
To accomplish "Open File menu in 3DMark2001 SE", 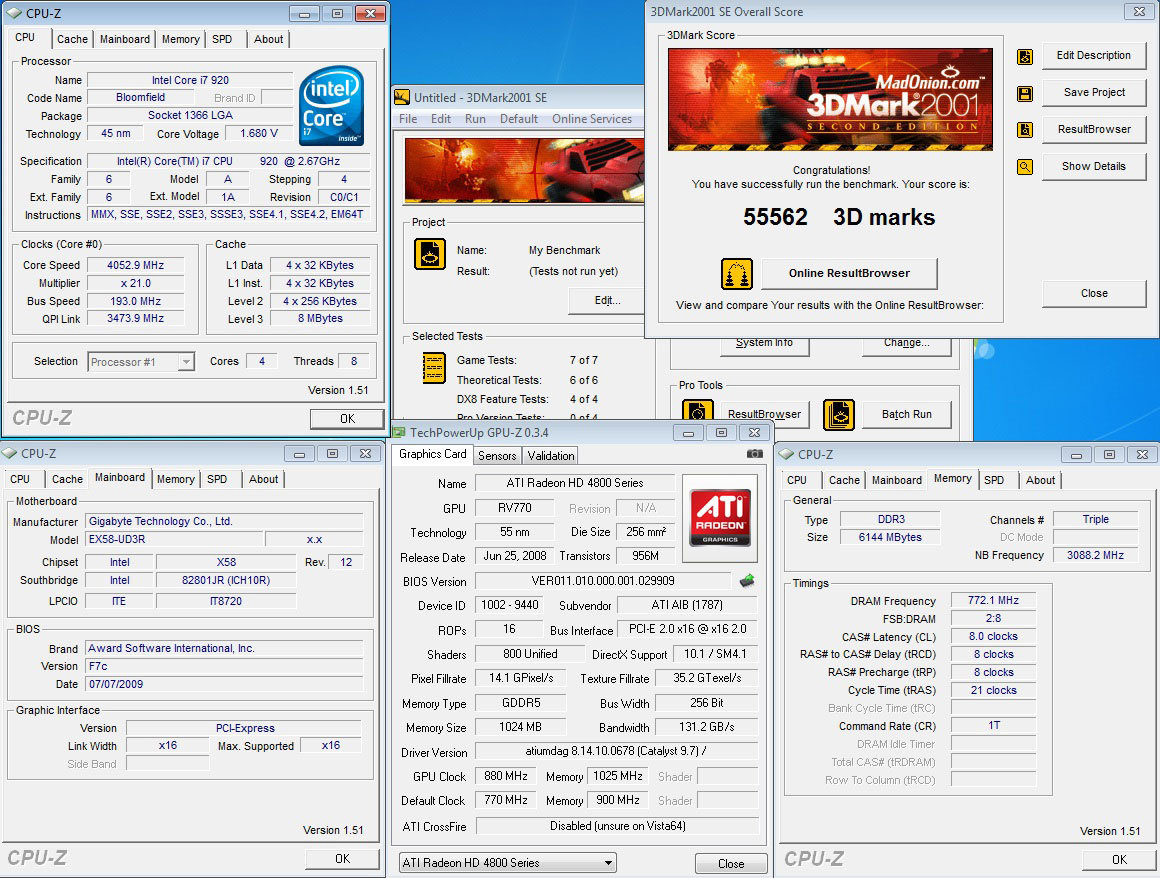I will point(408,119).
